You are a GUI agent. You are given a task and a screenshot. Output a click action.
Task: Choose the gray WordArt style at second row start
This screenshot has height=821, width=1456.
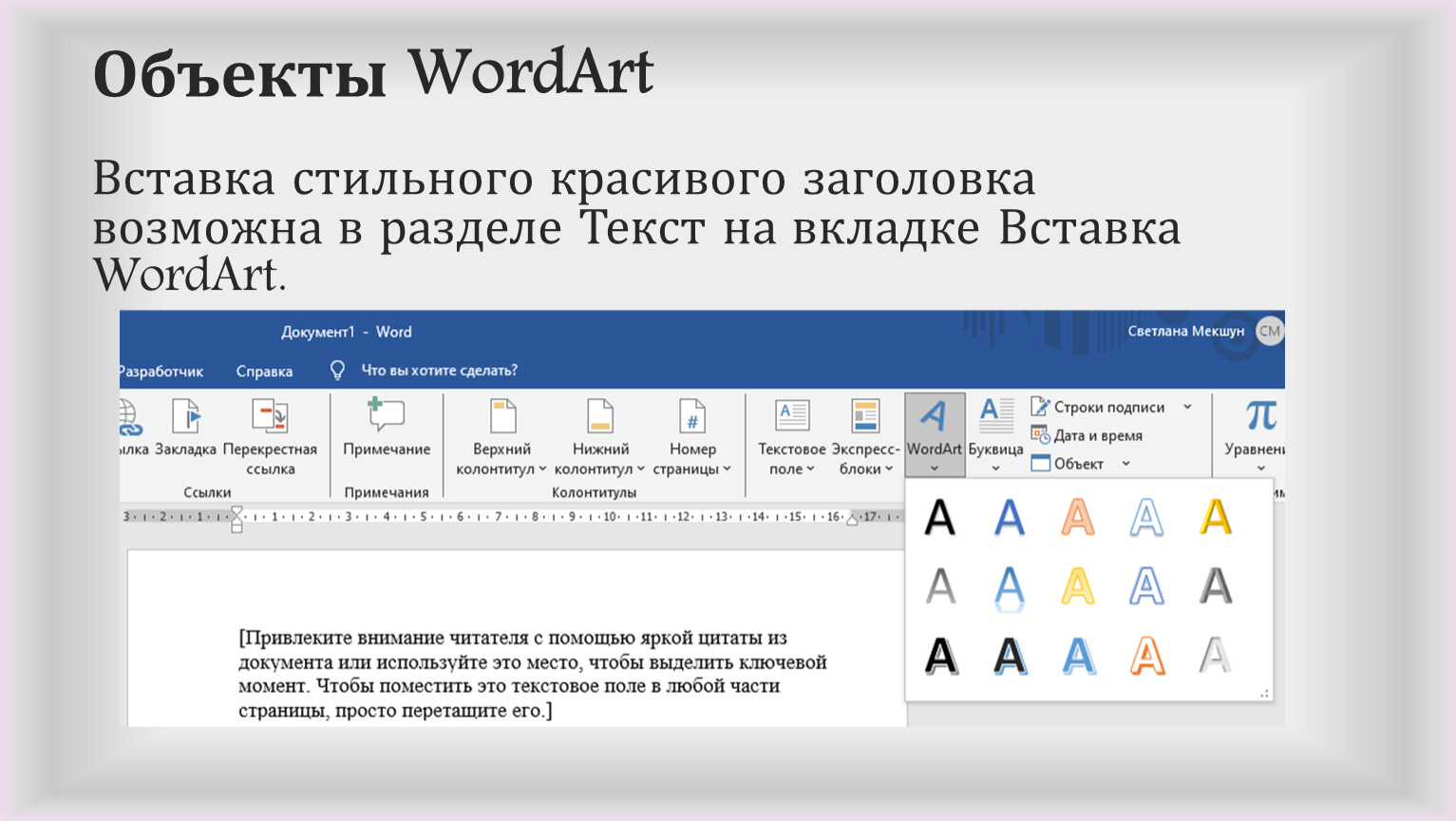point(940,586)
